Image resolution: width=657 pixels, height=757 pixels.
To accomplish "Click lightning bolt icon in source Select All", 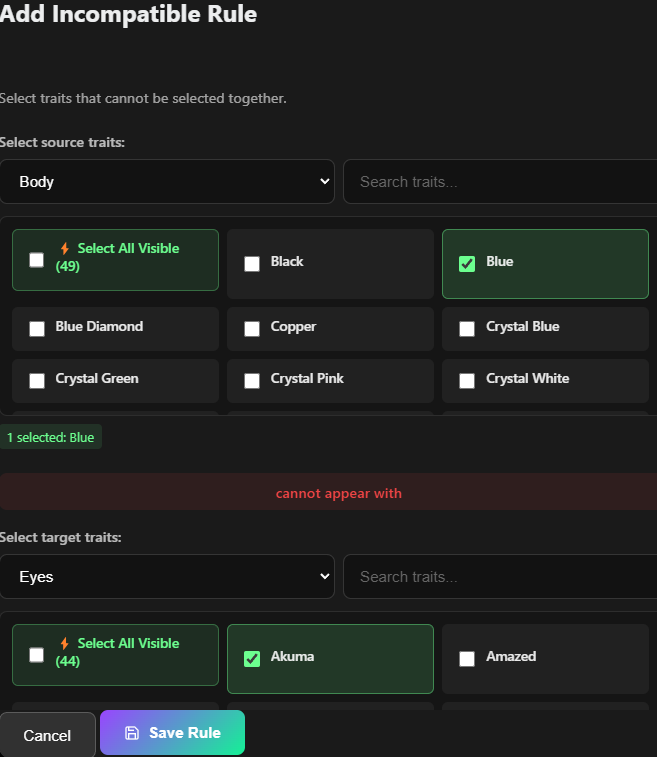I will [65, 249].
